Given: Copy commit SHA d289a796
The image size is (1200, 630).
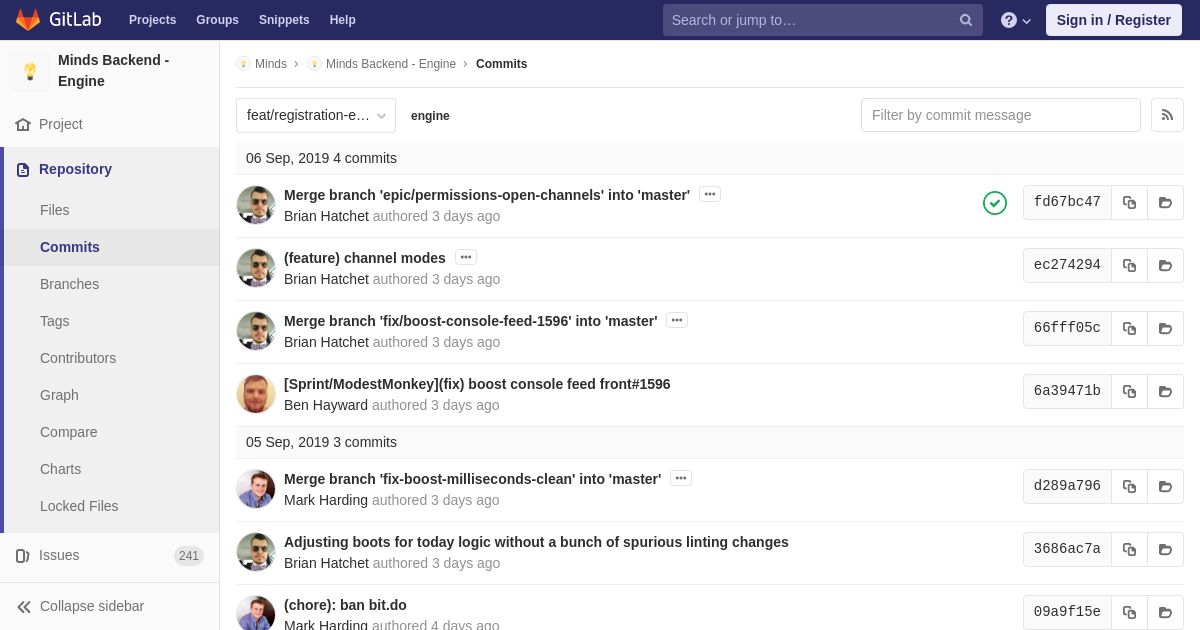Looking at the screenshot, I should [x=1129, y=486].
